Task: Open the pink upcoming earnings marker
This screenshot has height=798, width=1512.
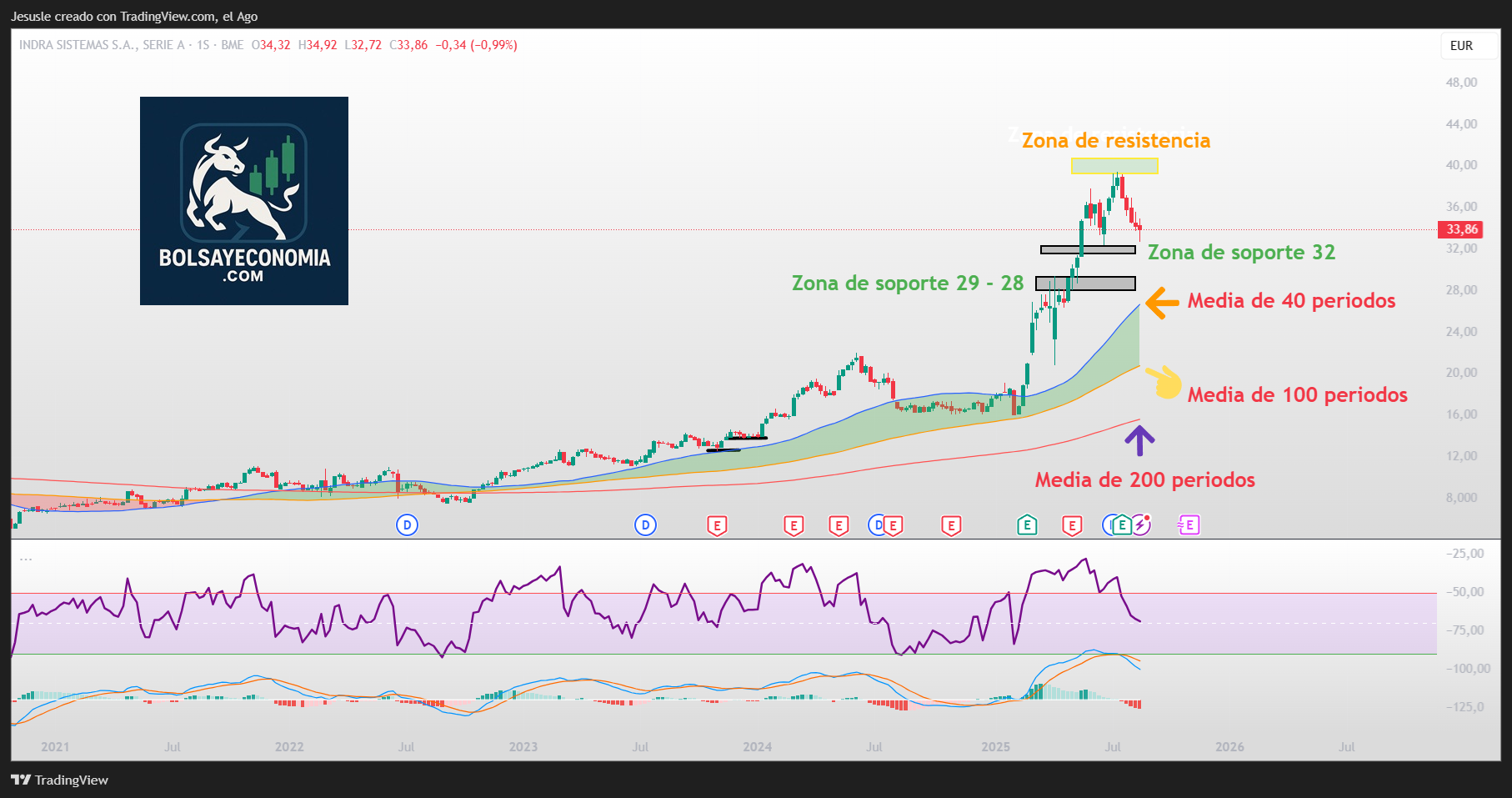Action: [1189, 524]
